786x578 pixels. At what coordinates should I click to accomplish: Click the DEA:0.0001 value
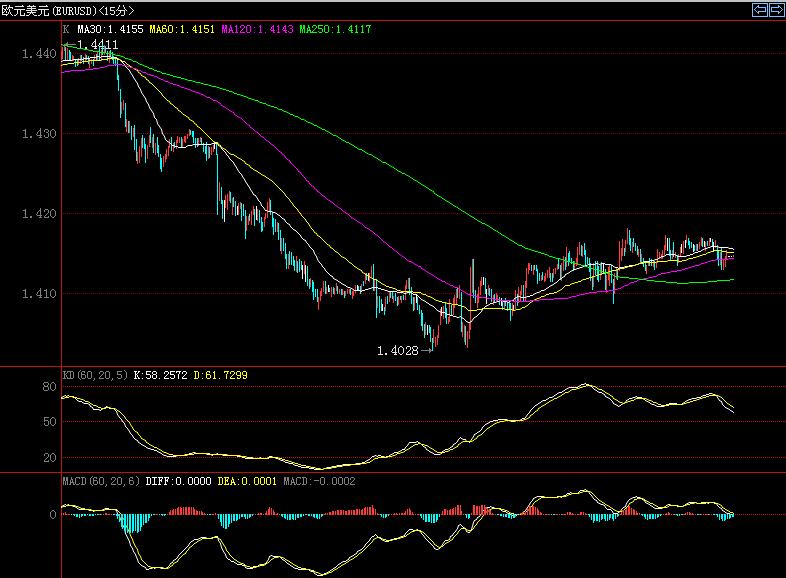[247, 481]
